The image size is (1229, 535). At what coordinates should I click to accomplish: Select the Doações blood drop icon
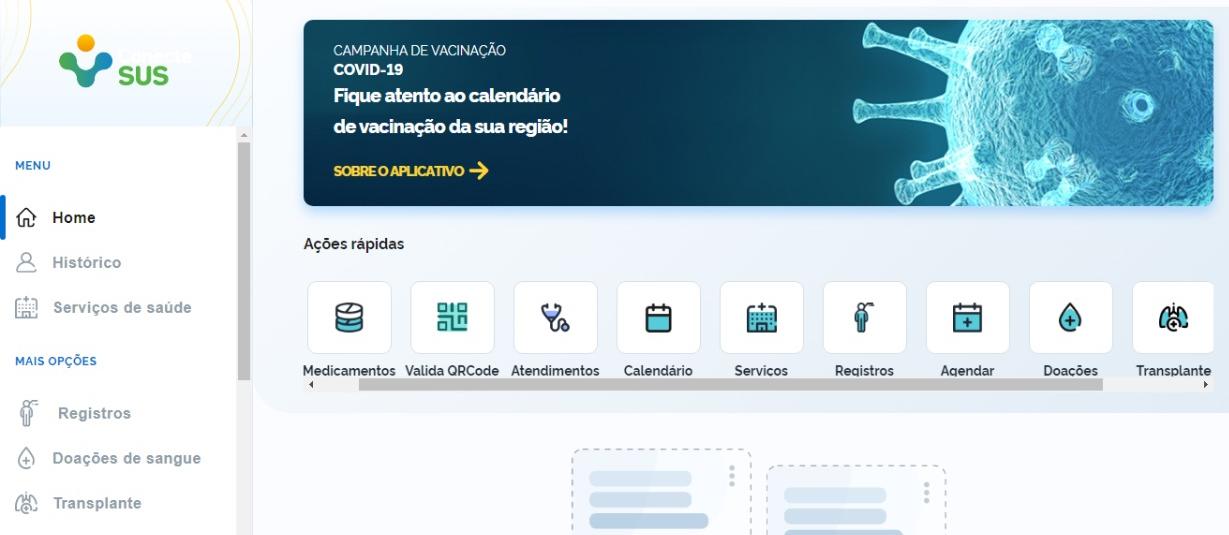[x=1070, y=318]
